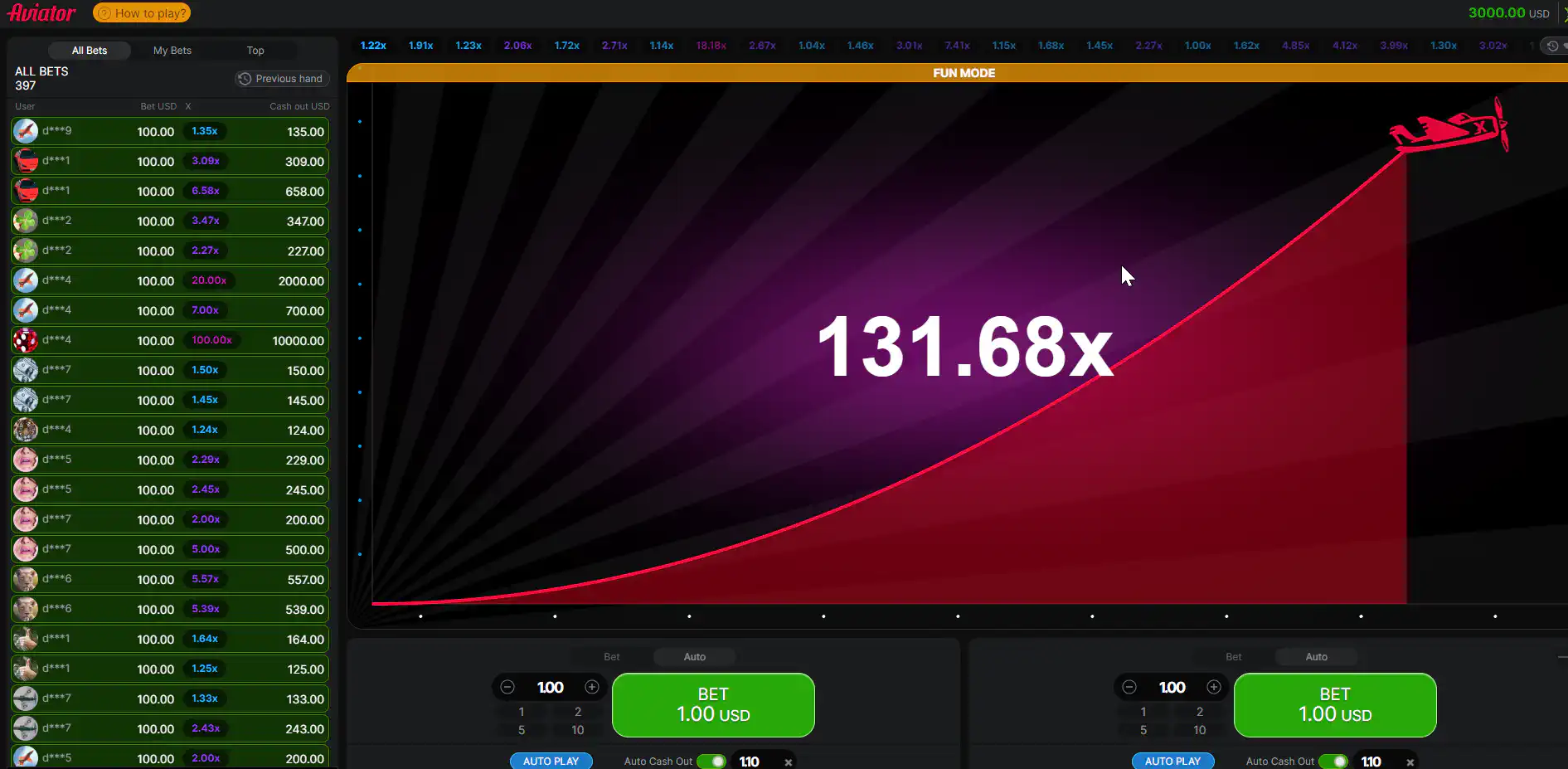Clear the right Auto Cash Out value with x

pos(1410,762)
